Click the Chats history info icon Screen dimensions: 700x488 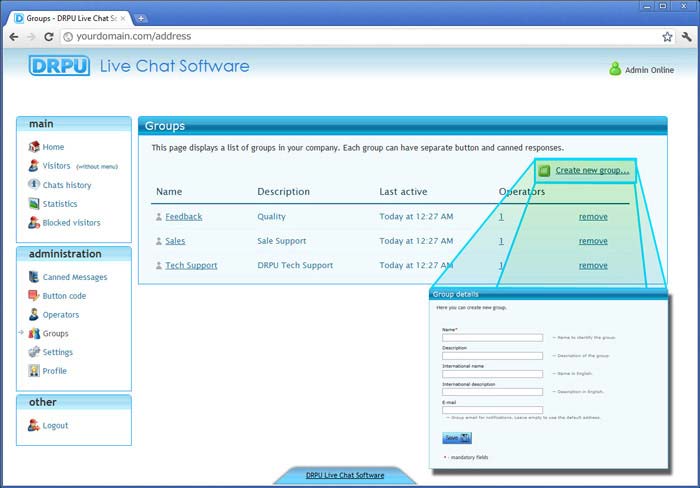coord(34,184)
